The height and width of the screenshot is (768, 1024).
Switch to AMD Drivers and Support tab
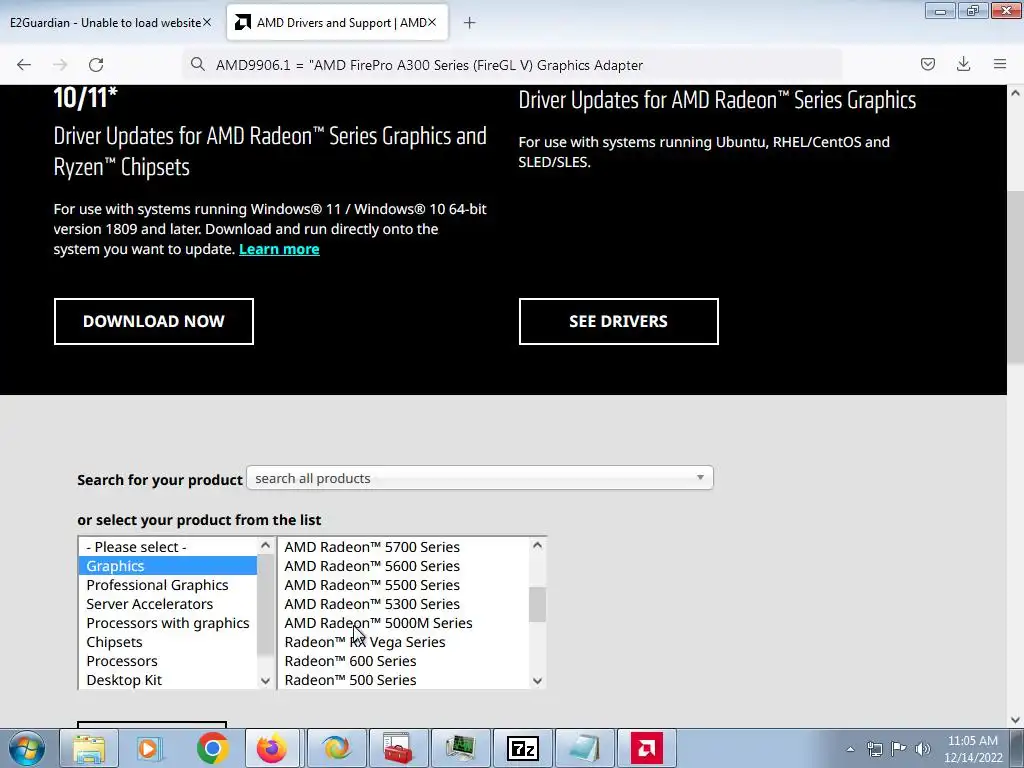tap(337, 22)
